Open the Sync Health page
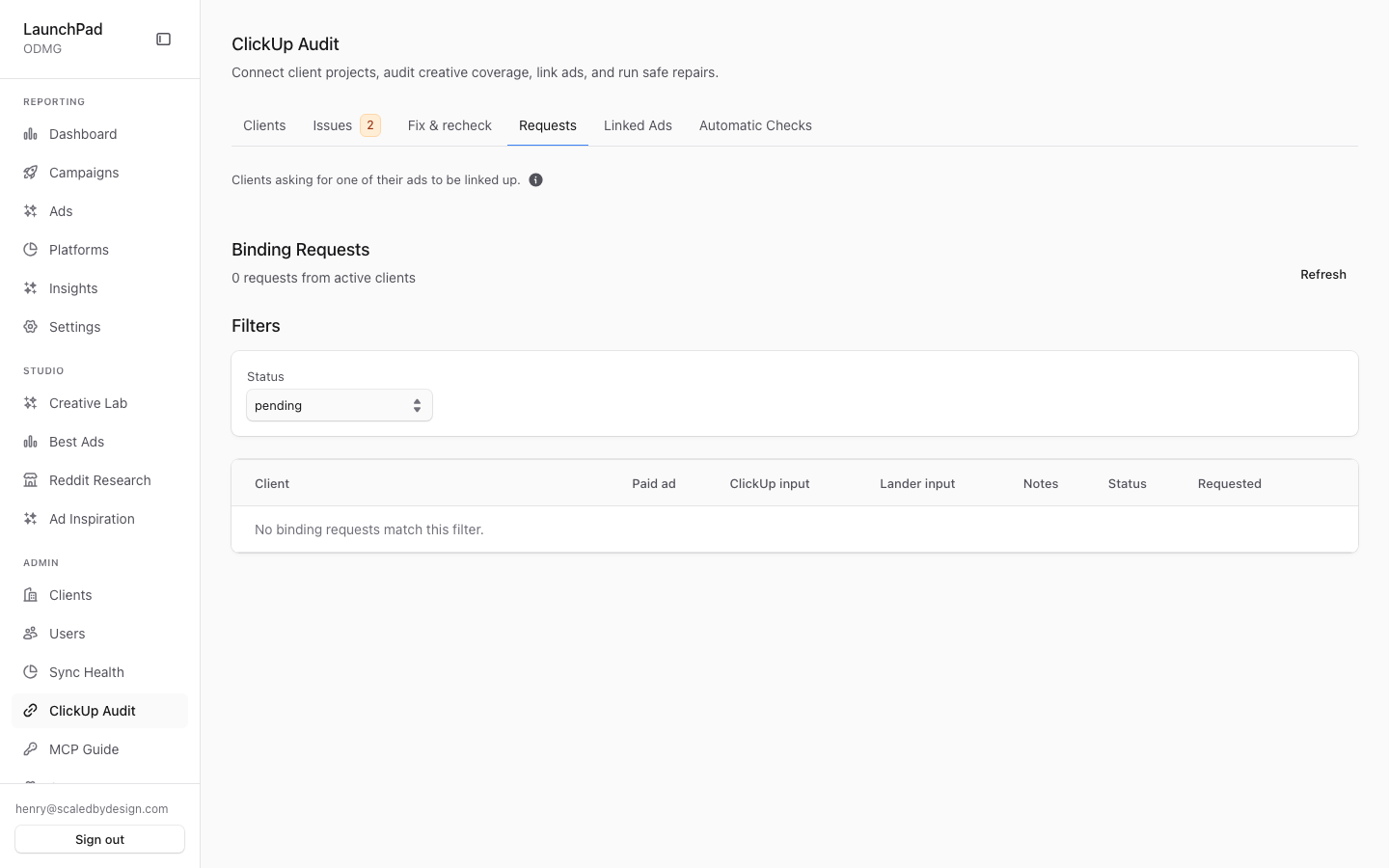The image size is (1389, 868). tap(100, 672)
